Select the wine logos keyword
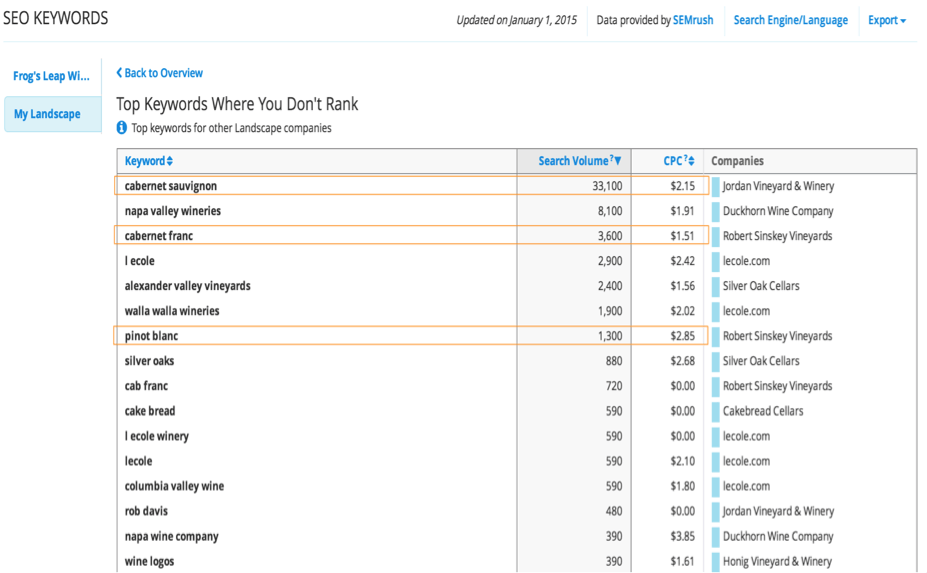This screenshot has width=927, height=573. (x=150, y=561)
